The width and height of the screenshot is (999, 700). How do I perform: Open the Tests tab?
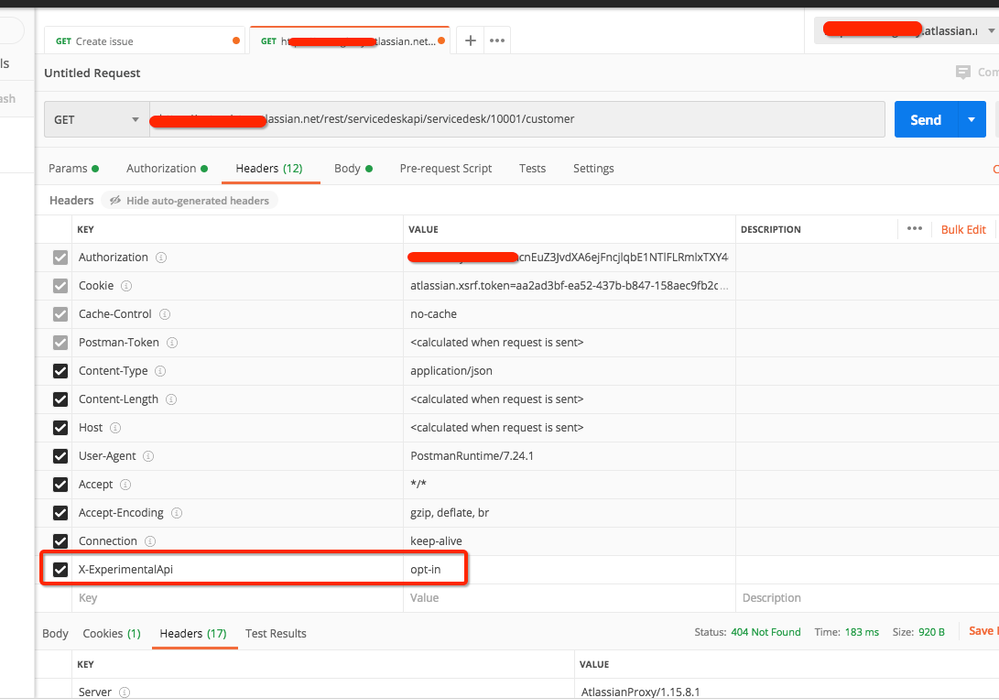(x=532, y=169)
